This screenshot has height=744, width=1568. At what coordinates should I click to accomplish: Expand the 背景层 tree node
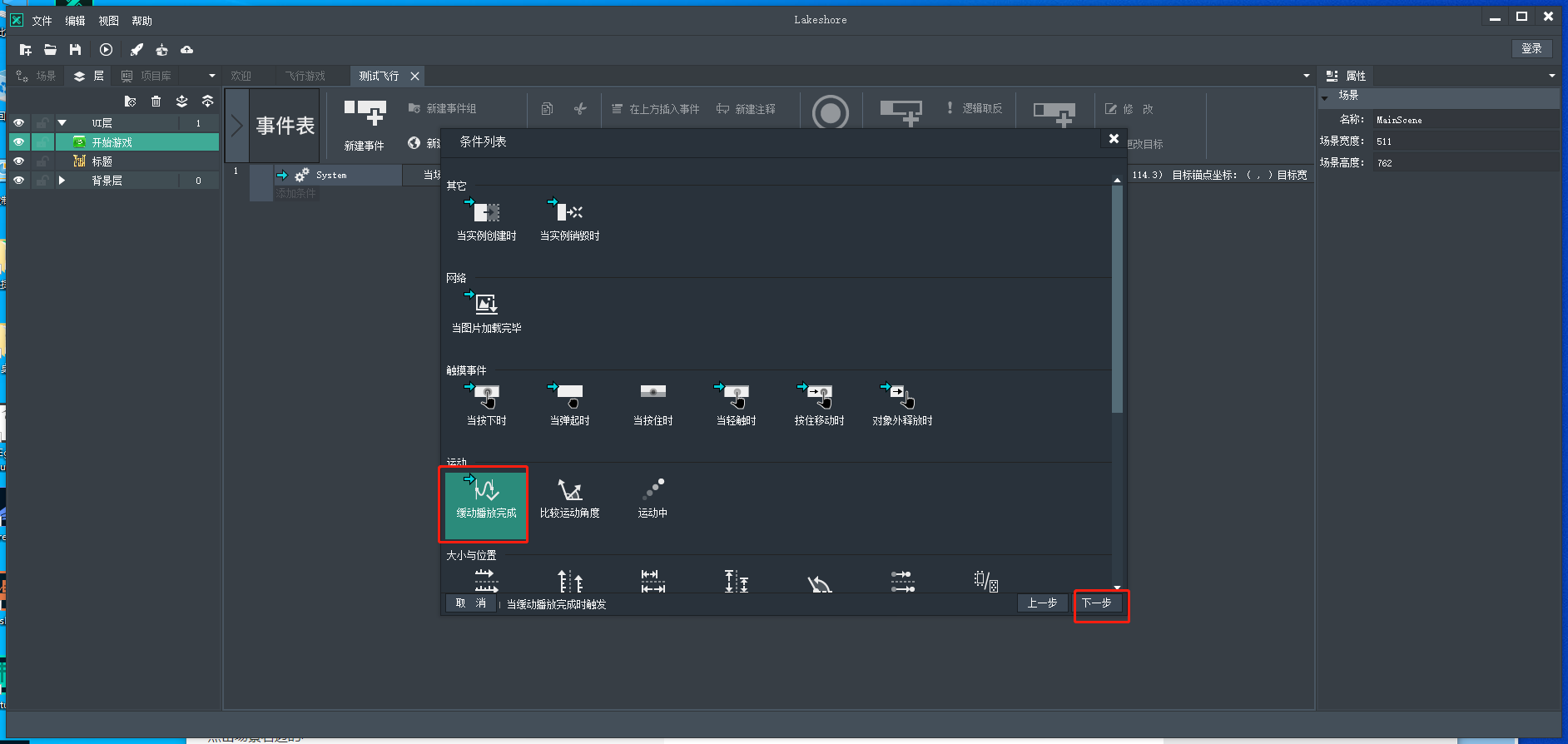pyautogui.click(x=62, y=181)
